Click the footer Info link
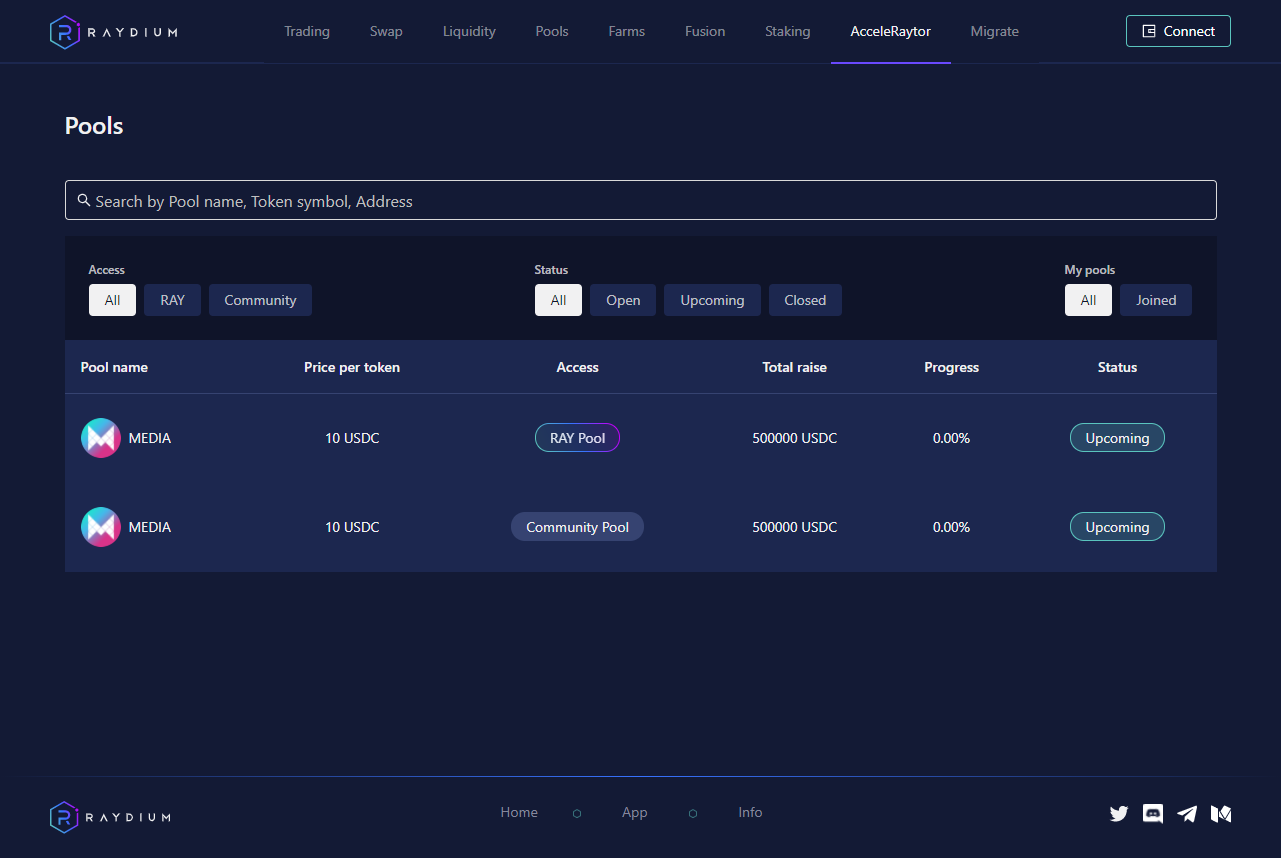Image resolution: width=1281 pixels, height=858 pixels. coord(750,812)
